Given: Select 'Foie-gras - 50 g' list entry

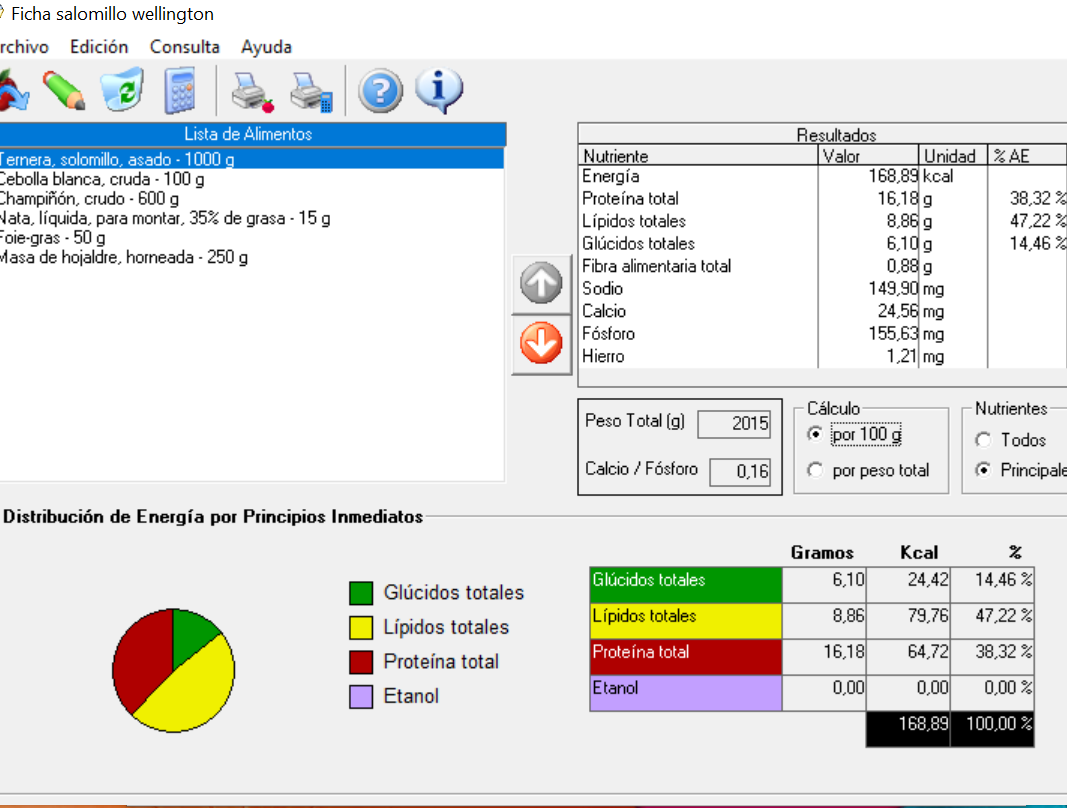Looking at the screenshot, I should 53,238.
